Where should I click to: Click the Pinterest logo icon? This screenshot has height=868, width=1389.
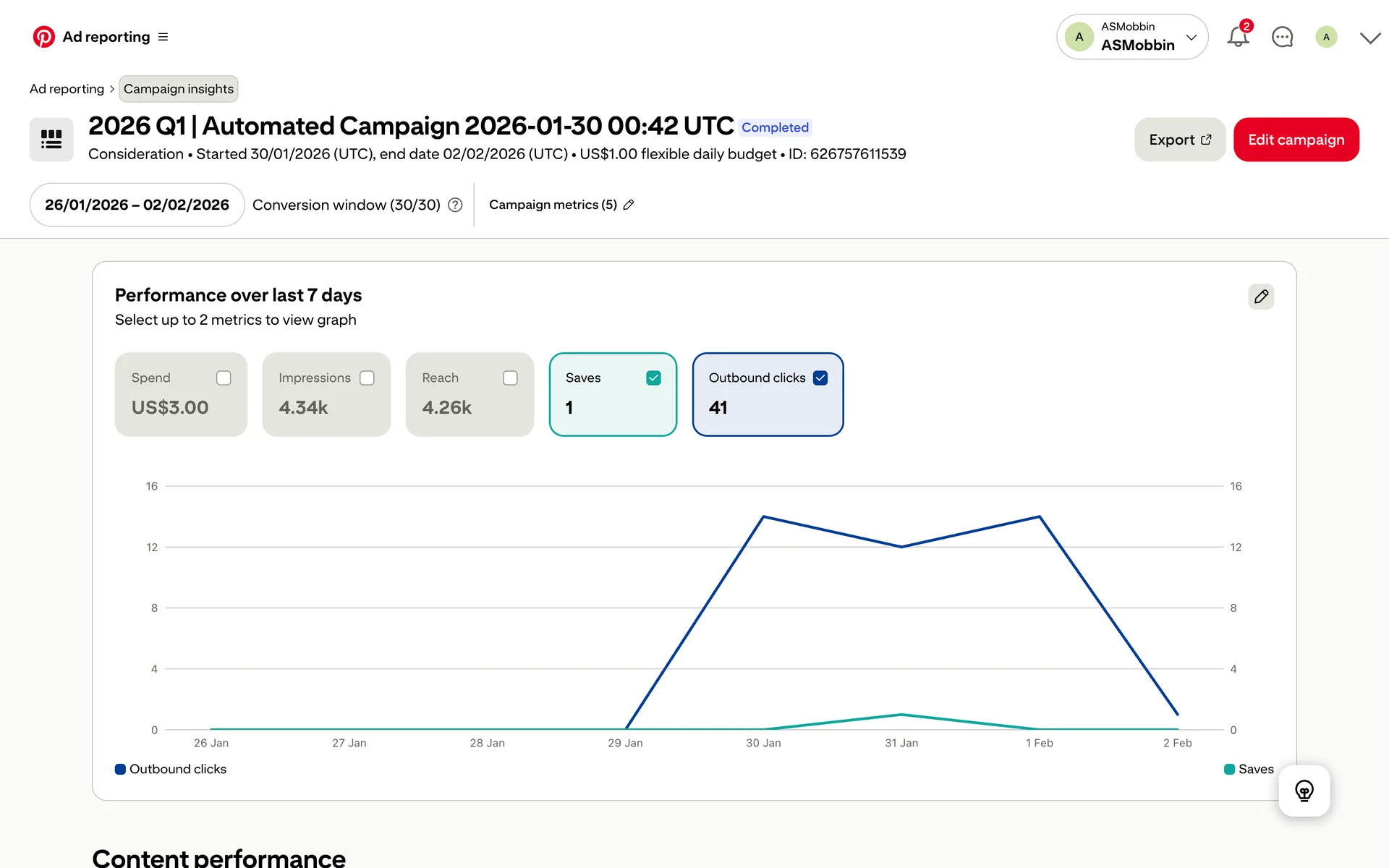(43, 37)
